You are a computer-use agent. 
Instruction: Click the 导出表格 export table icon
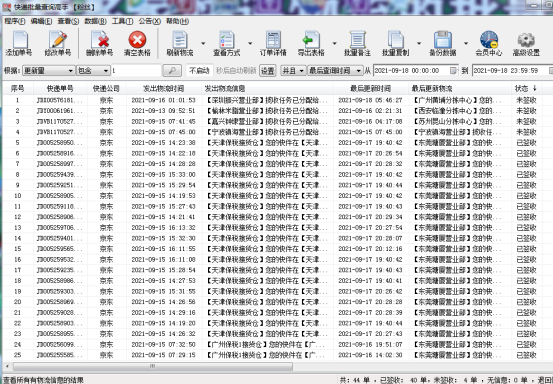click(311, 43)
